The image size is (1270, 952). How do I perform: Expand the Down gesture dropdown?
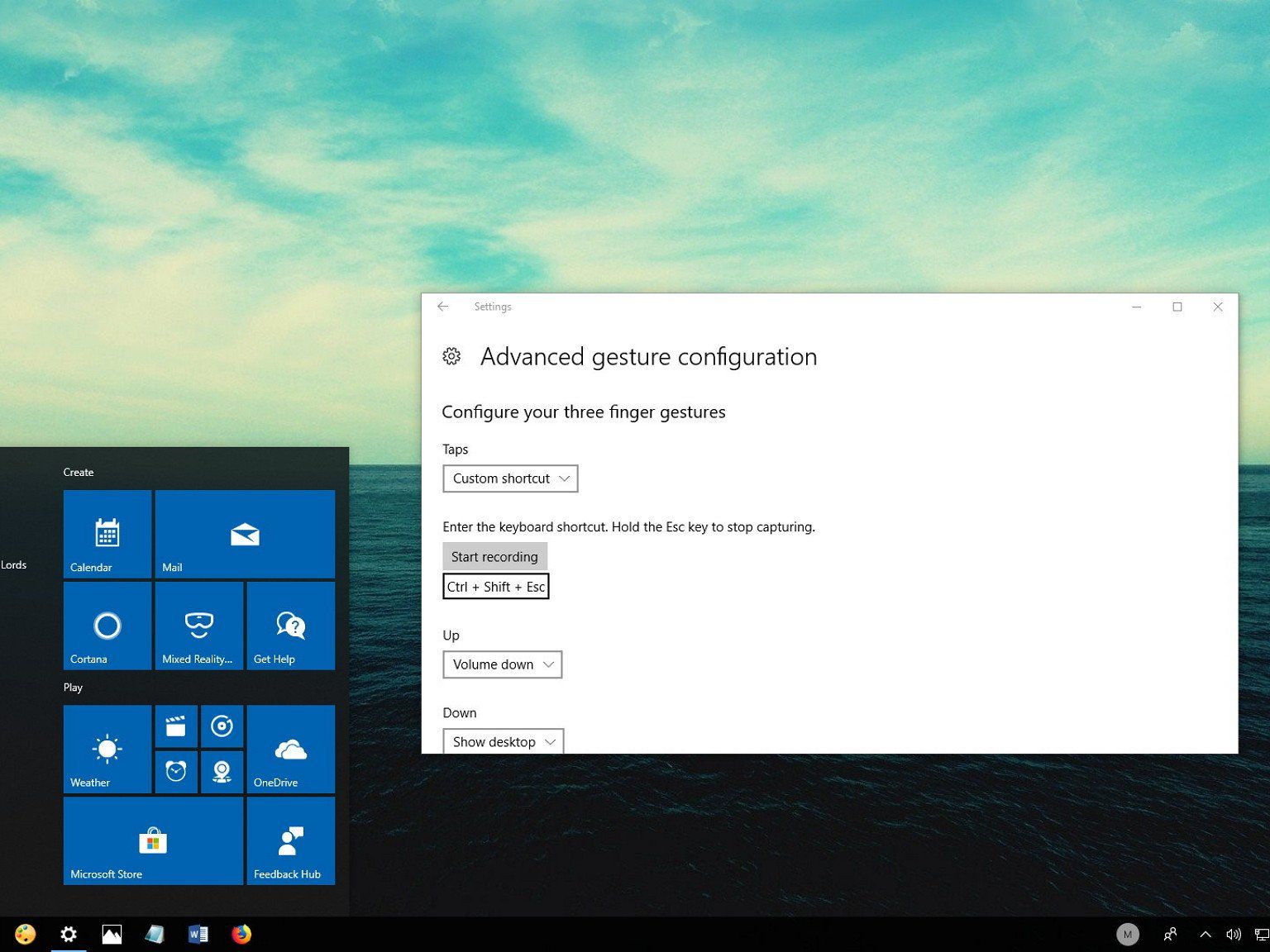tap(504, 741)
